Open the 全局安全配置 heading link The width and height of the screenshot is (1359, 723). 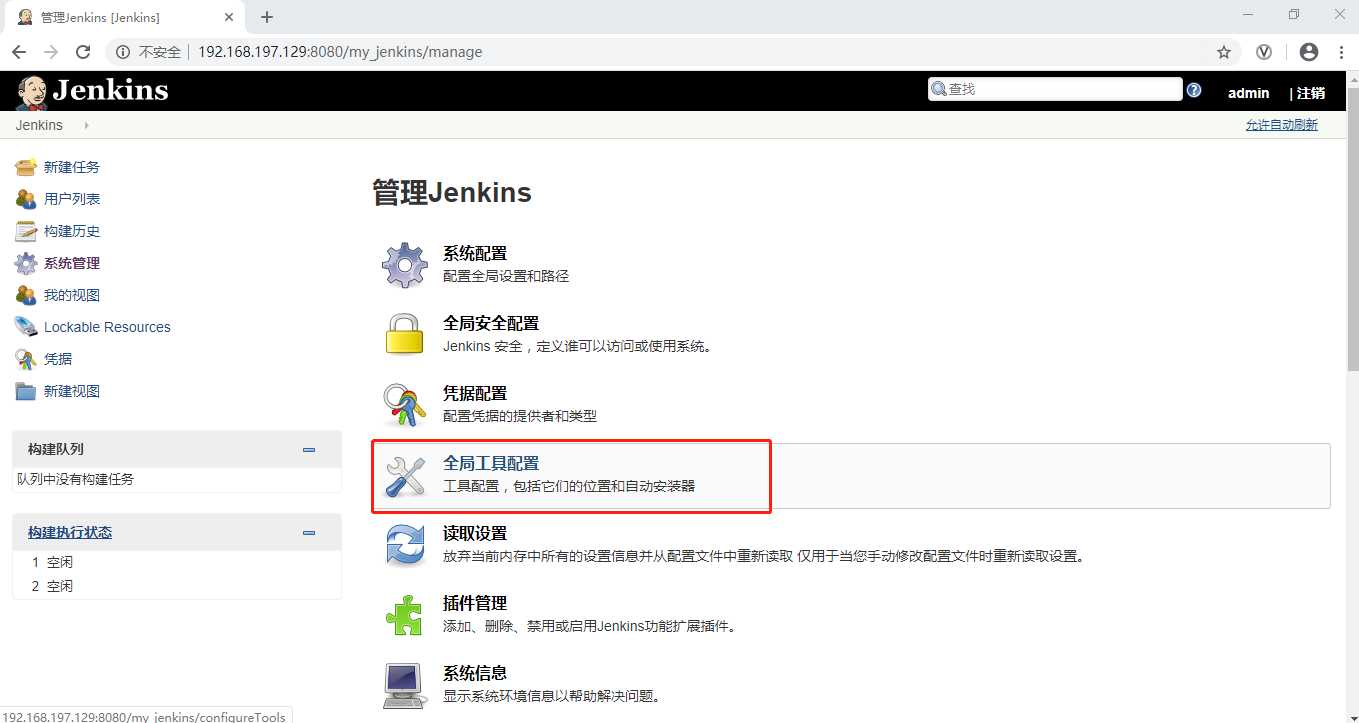pyautogui.click(x=491, y=324)
